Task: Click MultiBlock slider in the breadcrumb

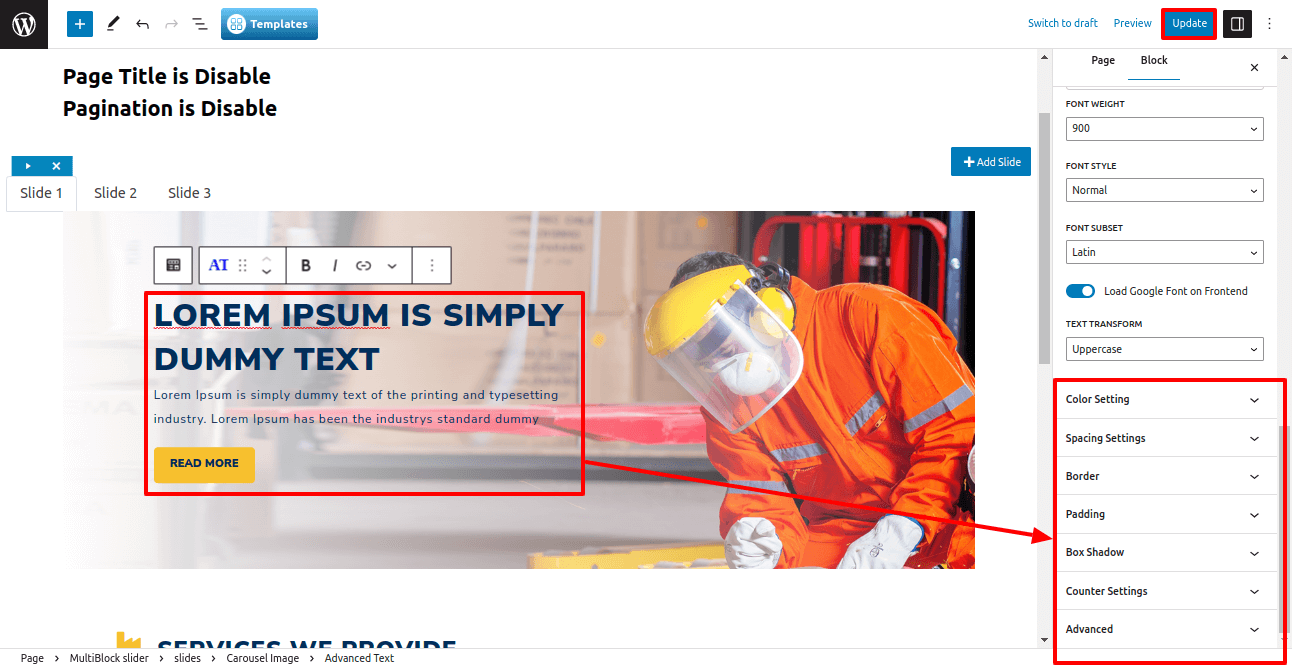Action: point(109,658)
